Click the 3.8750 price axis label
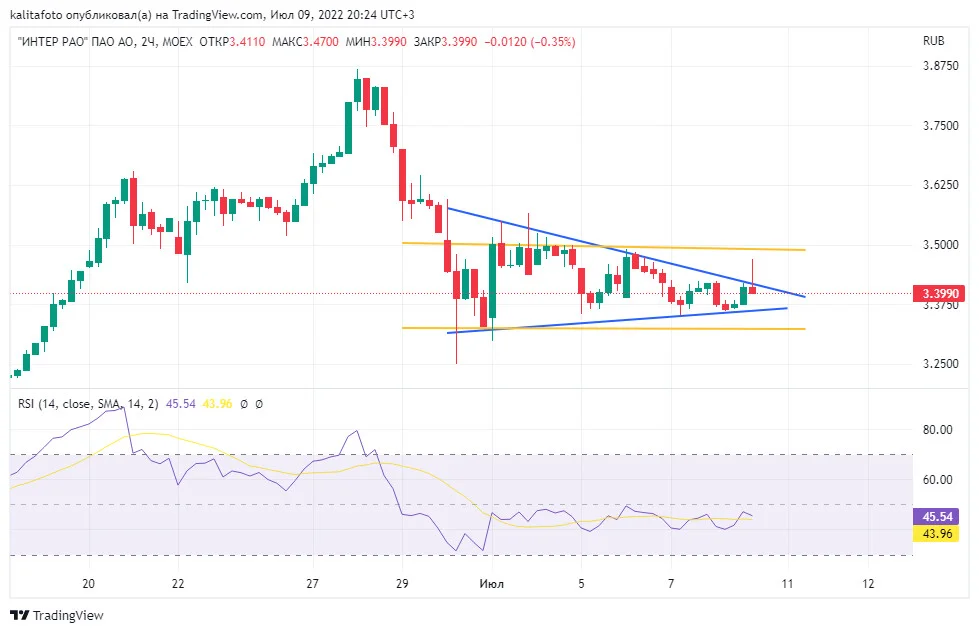This screenshot has width=979, height=633. point(940,66)
